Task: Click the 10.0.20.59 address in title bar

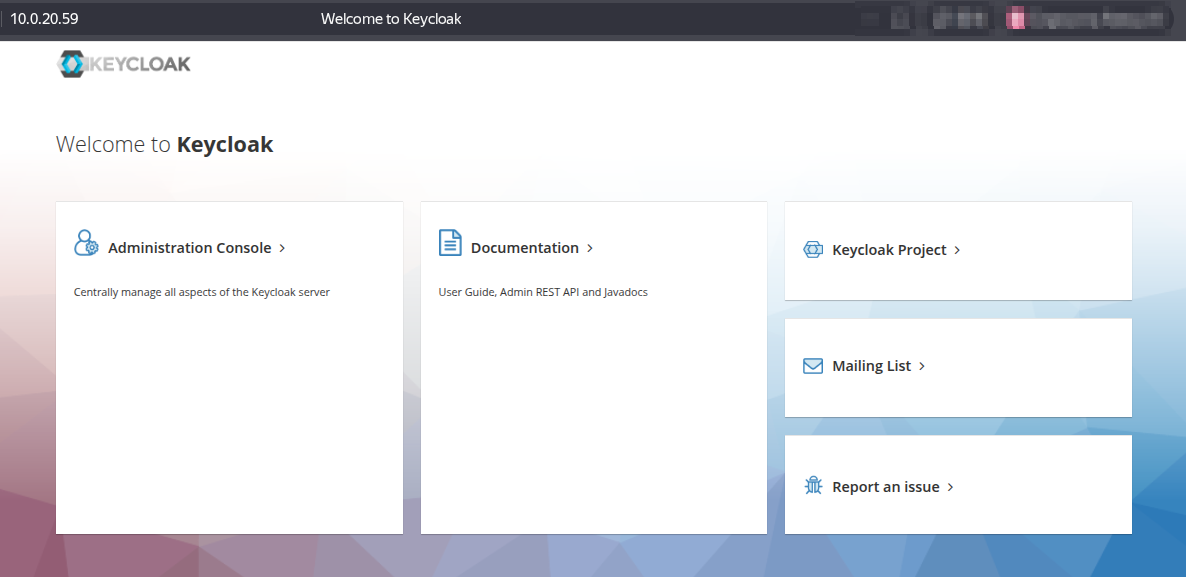Action: (44, 19)
